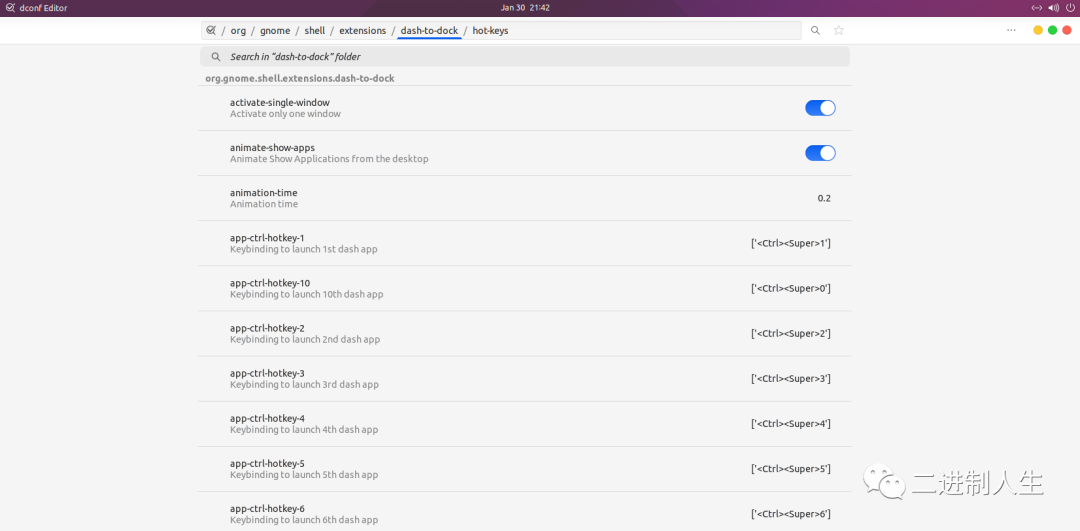Open the clock showing Jan 30 21:42

[x=525, y=8]
